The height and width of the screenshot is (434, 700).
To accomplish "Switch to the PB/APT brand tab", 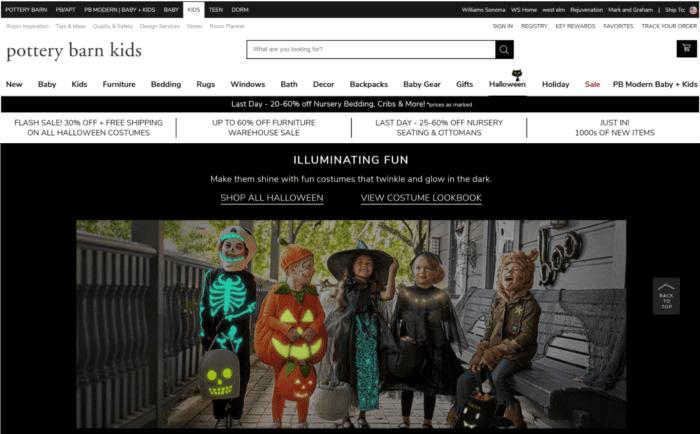I will click(x=66, y=10).
